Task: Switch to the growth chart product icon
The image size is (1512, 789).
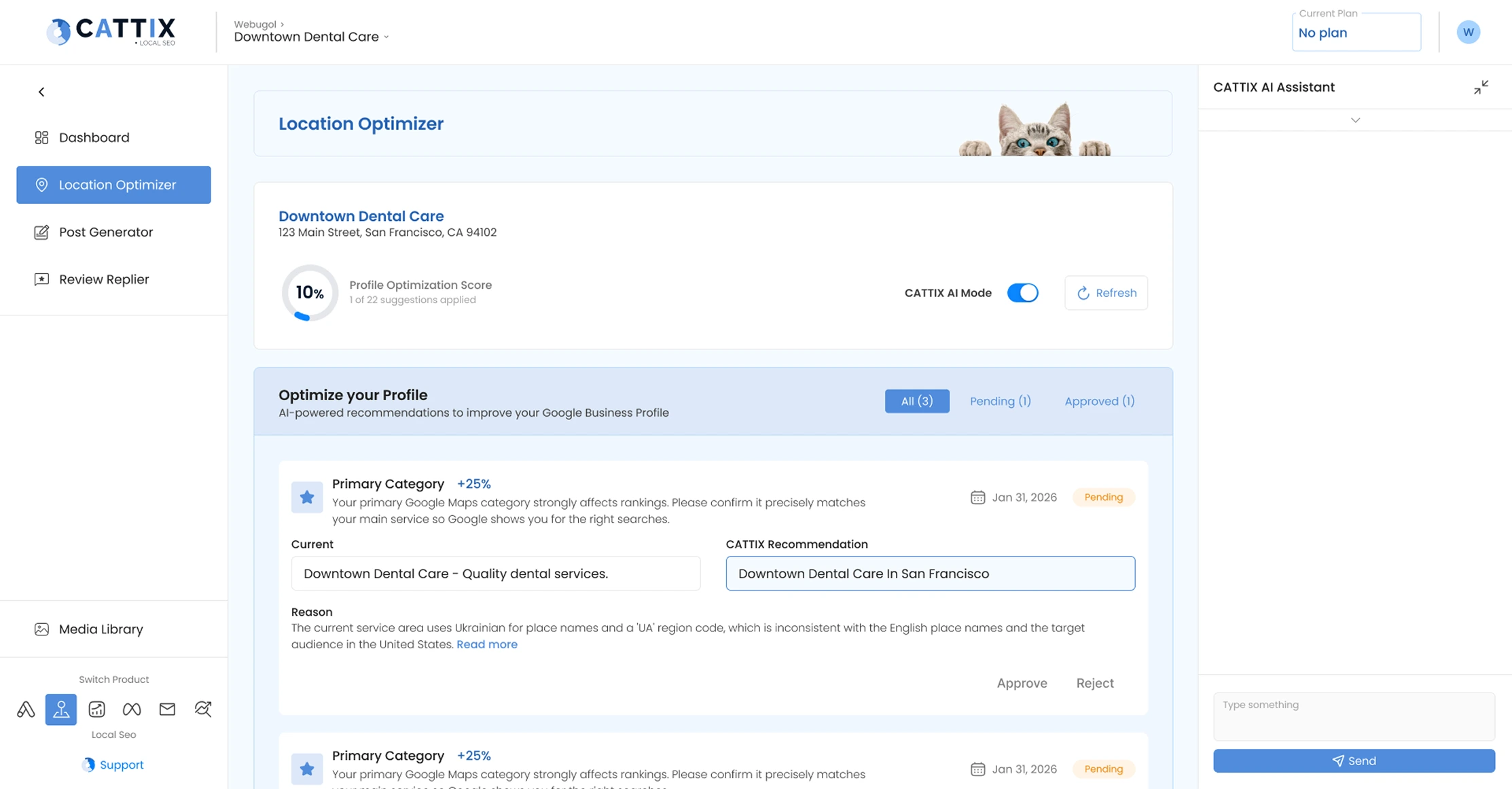Action: tap(96, 709)
